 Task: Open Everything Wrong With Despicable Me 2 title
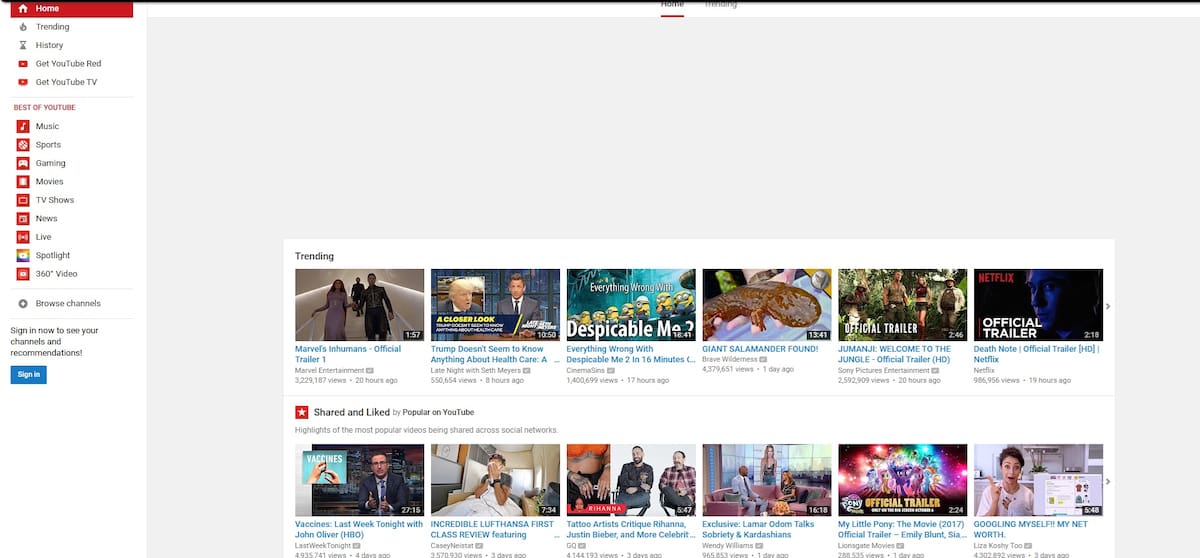tap(630, 354)
